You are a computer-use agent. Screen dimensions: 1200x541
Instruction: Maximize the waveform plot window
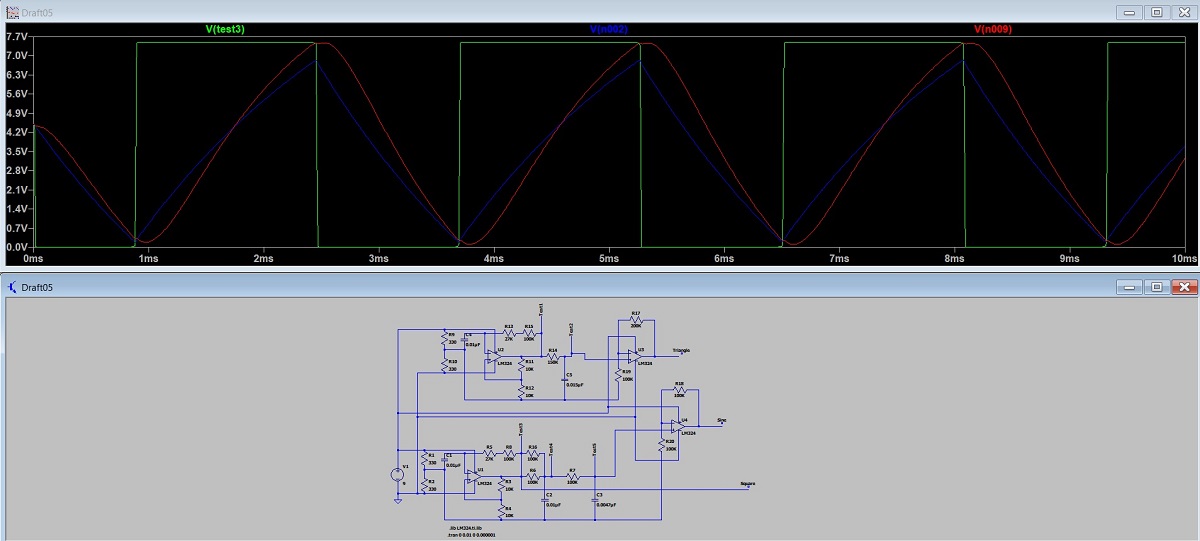(x=1156, y=12)
